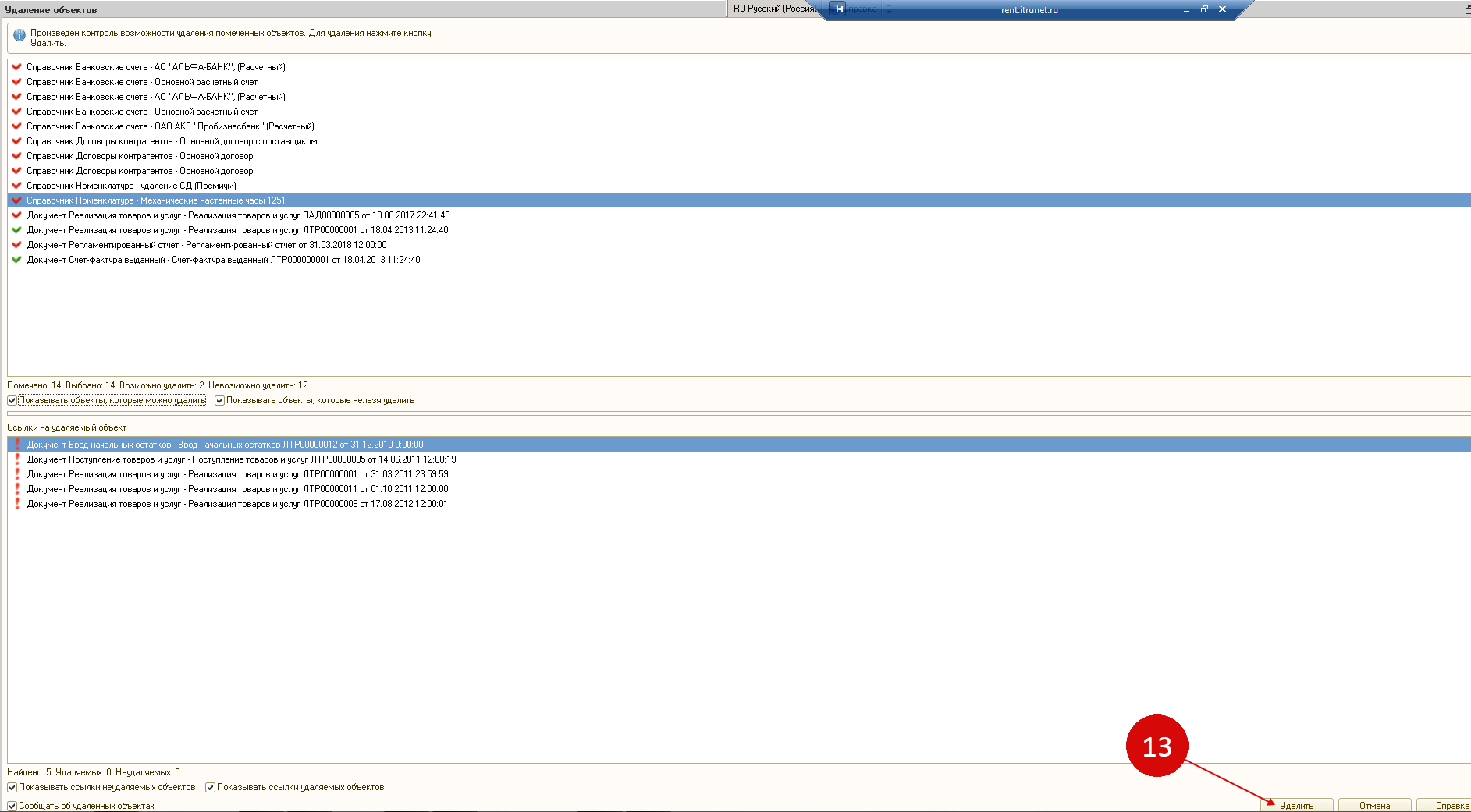The width and height of the screenshot is (1471, 812).
Task: Select 'Счет-фактура выданный ЛТР000000001' row
Action: [739, 260]
